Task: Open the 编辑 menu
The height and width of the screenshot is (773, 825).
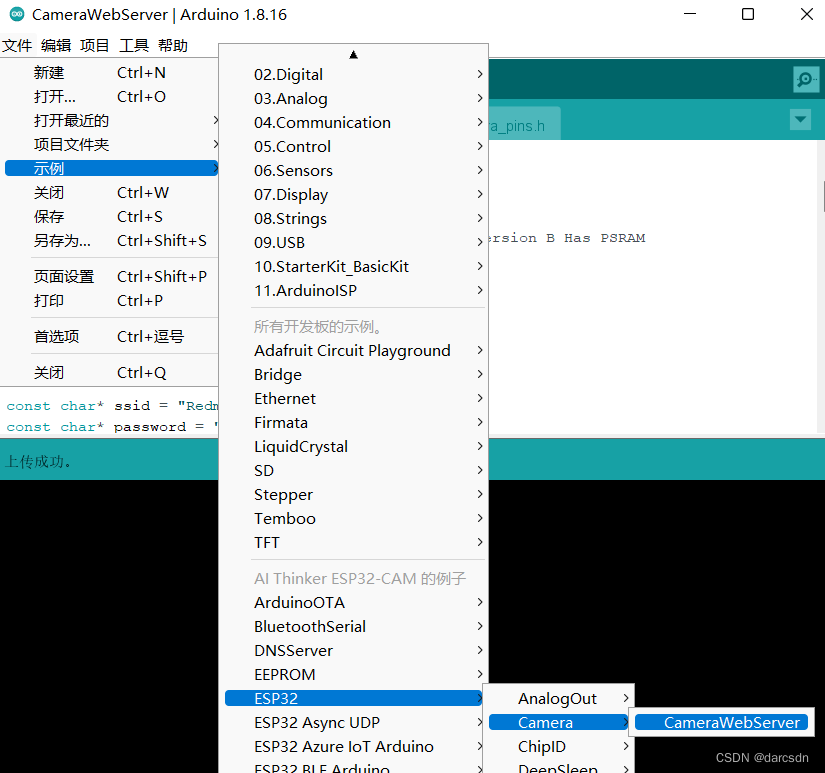Action: pyautogui.click(x=56, y=46)
